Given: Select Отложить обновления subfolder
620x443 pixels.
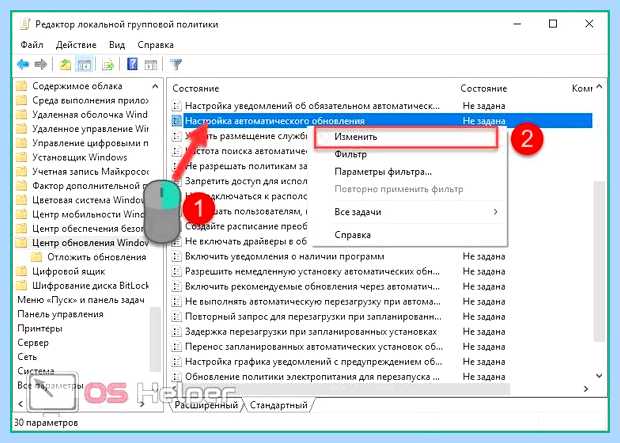Looking at the screenshot, I should pos(96,257).
